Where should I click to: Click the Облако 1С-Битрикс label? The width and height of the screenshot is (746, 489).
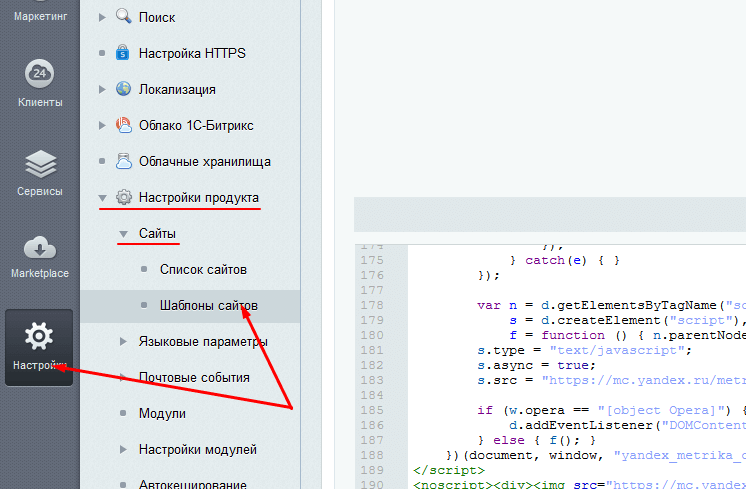tap(196, 126)
